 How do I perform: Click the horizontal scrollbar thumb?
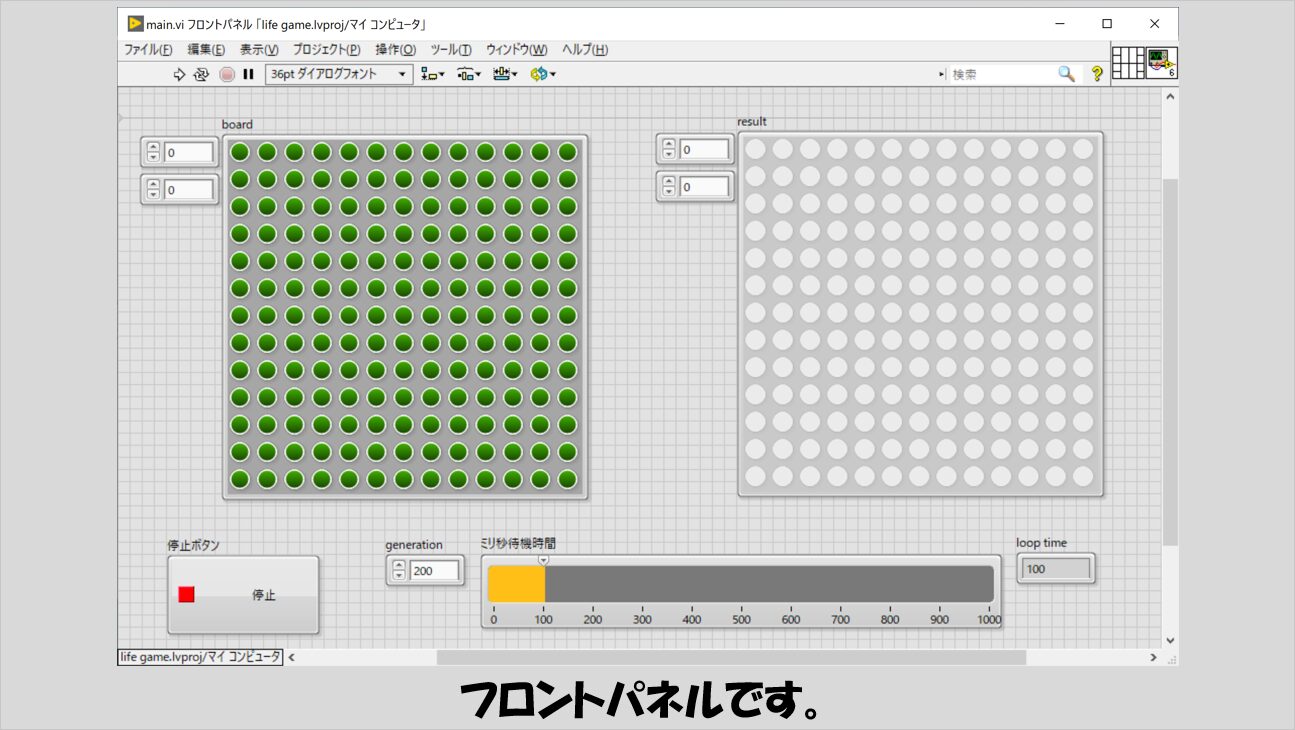(731, 658)
